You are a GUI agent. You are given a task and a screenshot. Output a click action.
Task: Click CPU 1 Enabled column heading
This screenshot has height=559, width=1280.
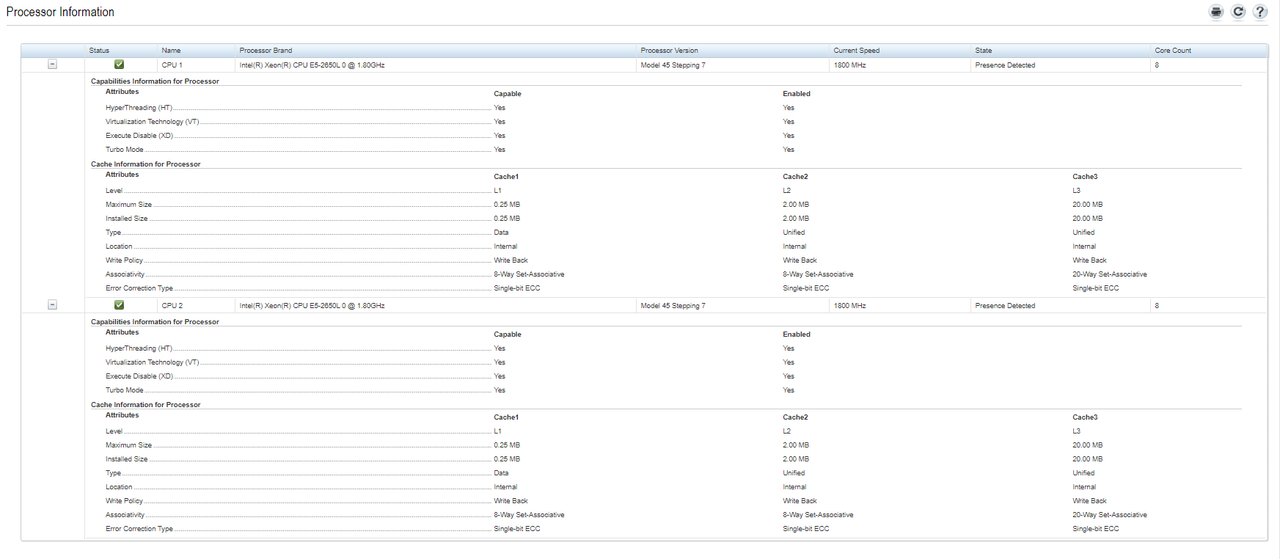tap(797, 93)
